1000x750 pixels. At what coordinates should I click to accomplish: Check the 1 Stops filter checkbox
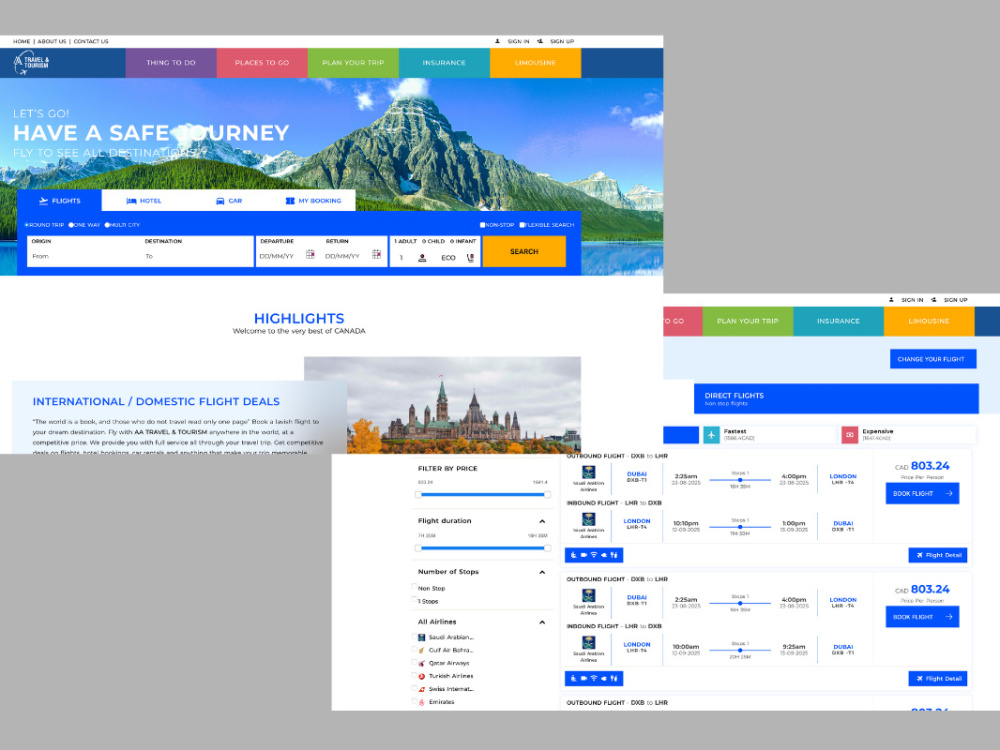coord(415,601)
